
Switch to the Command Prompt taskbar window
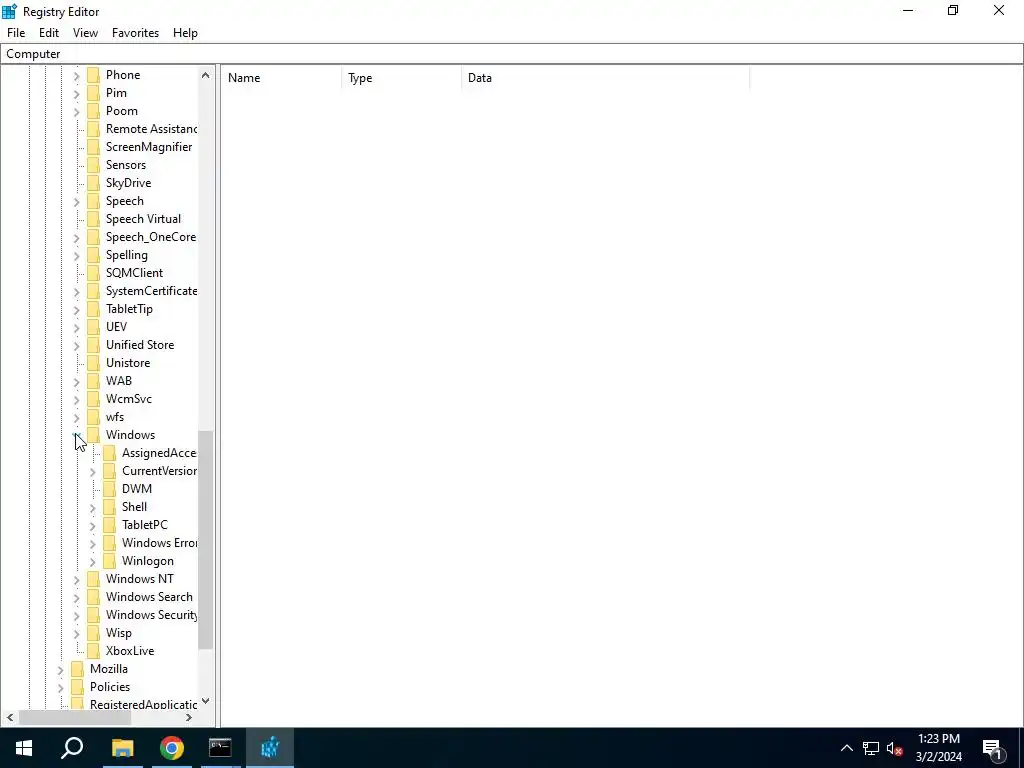[x=220, y=748]
